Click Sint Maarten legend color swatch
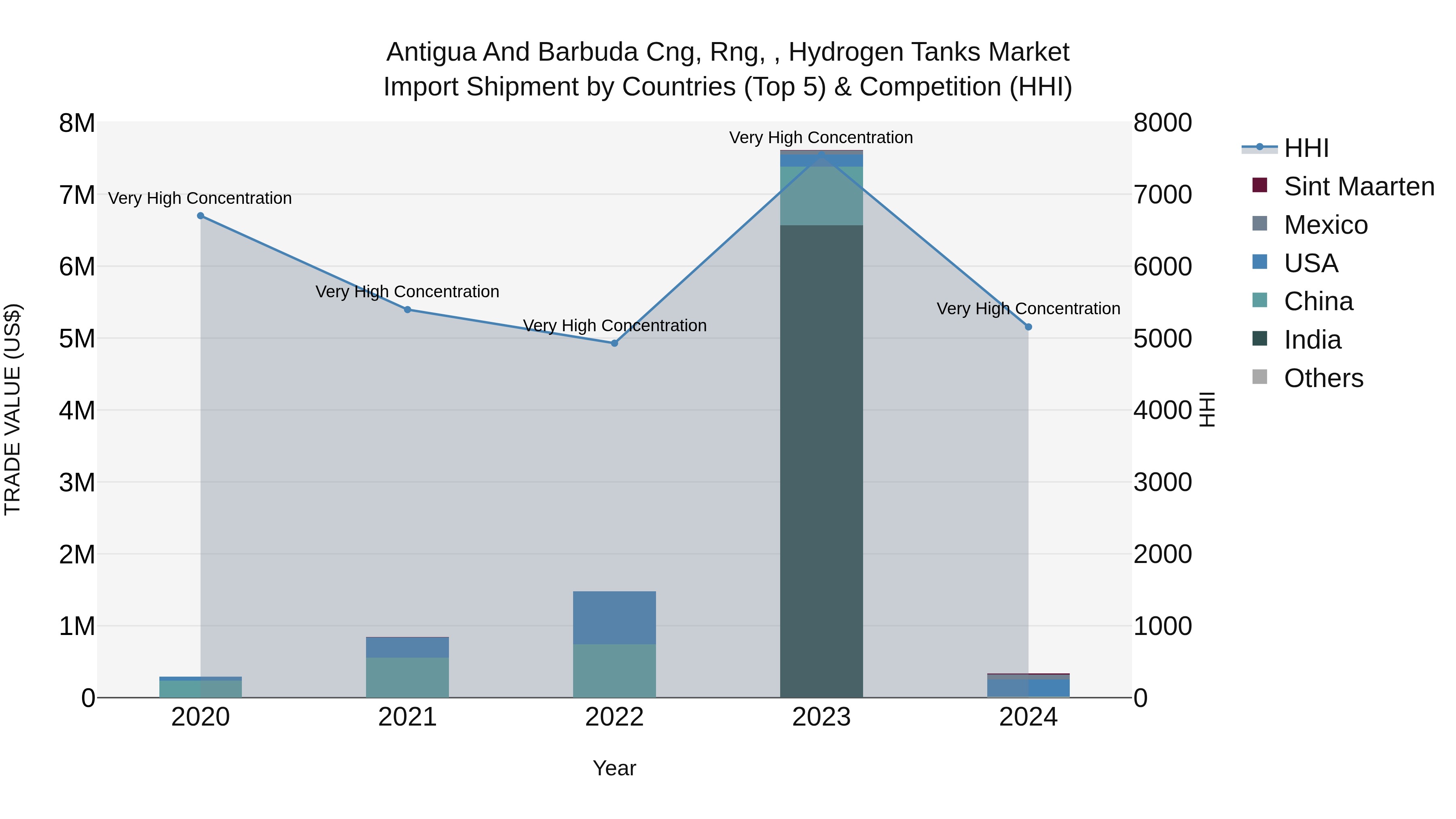The image size is (1456, 819). coord(1259,185)
